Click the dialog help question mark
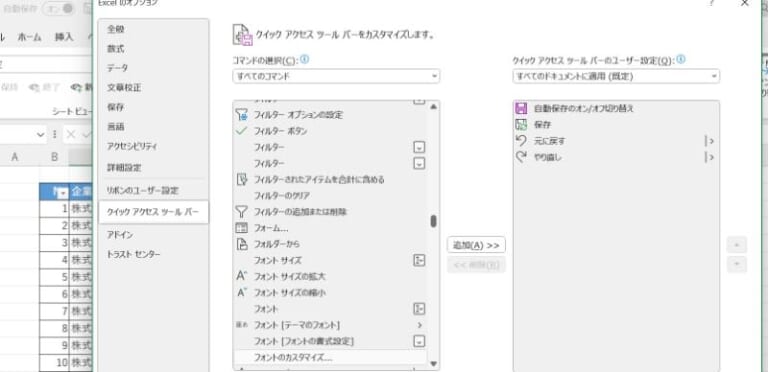Screen dimensions: 768x372 [x=711, y=3]
